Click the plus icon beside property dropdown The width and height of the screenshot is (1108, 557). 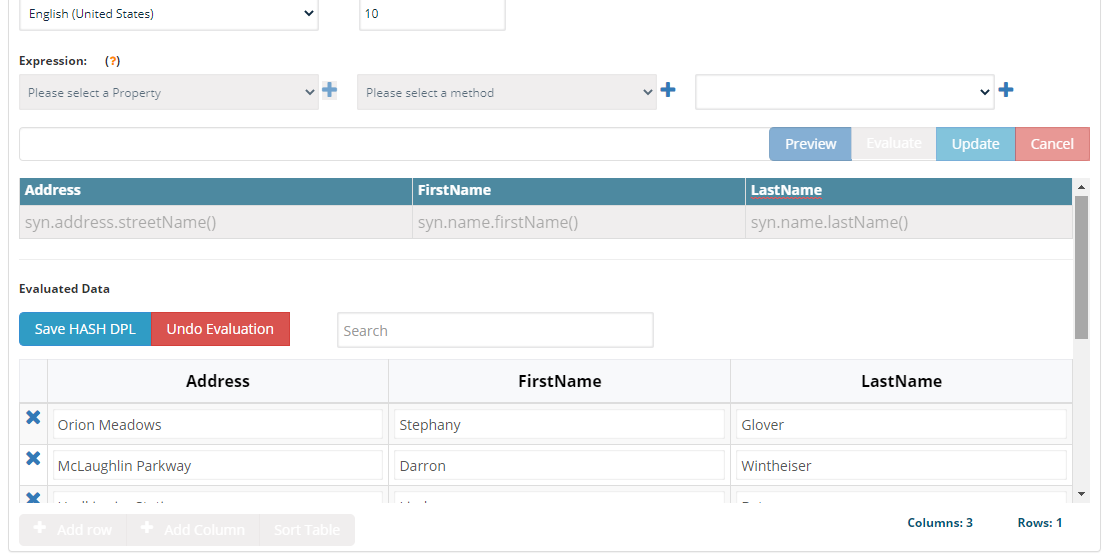point(329,91)
